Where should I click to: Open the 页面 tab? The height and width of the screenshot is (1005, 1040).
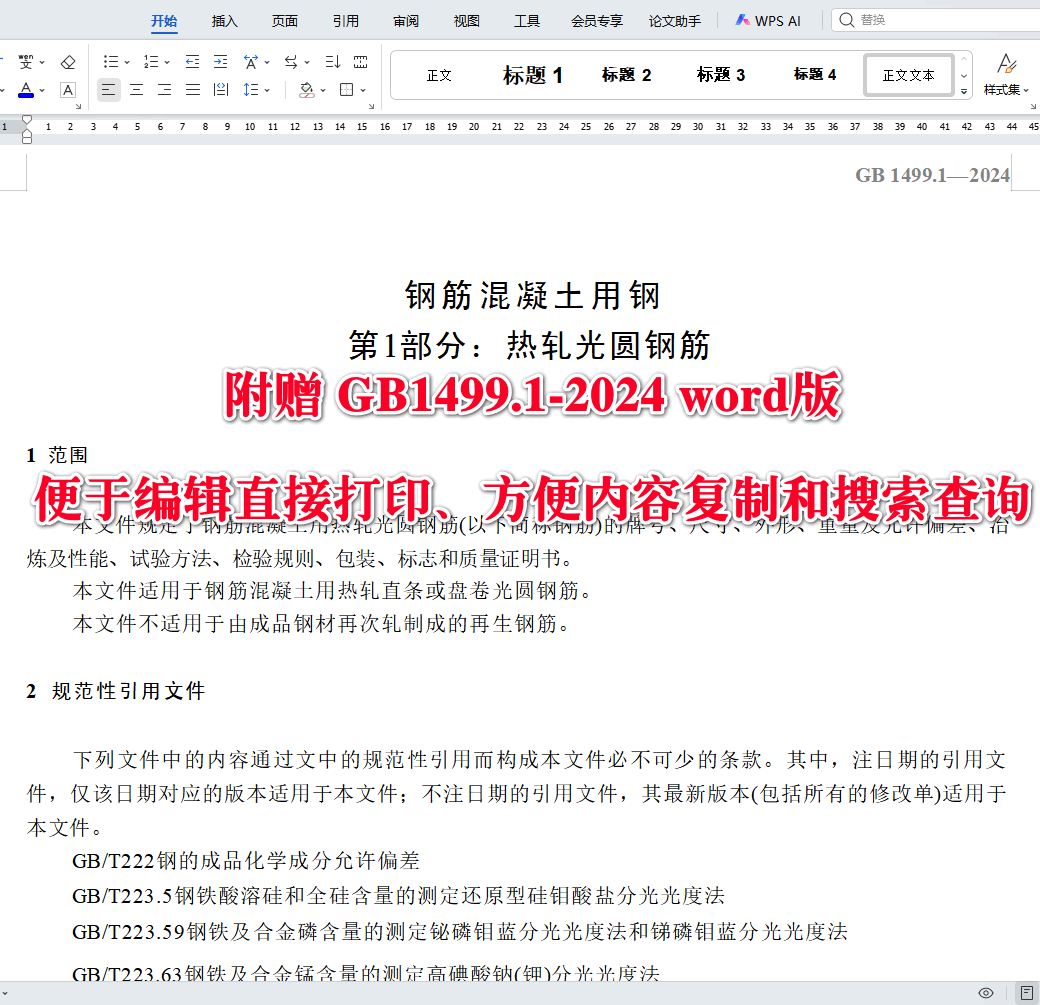[285, 21]
